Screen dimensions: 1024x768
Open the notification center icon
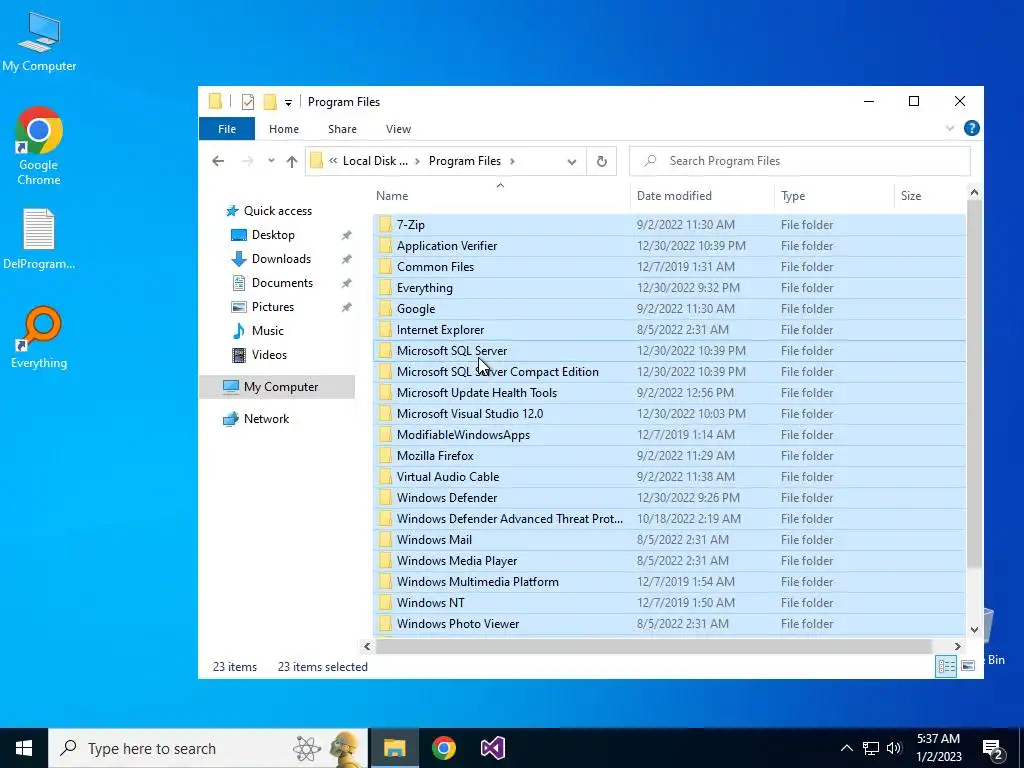[x=993, y=749]
